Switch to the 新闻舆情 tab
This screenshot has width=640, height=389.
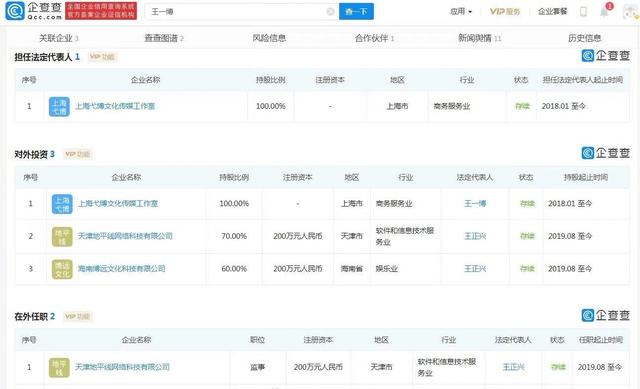pos(480,38)
